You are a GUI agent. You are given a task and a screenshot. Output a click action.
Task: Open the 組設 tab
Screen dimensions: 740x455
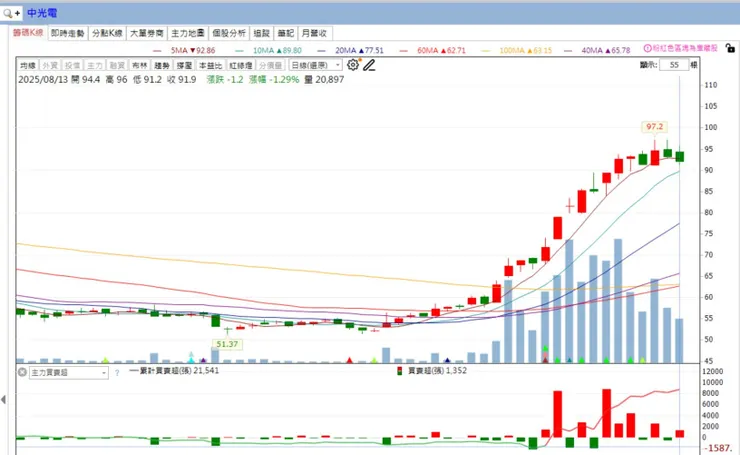(261, 33)
